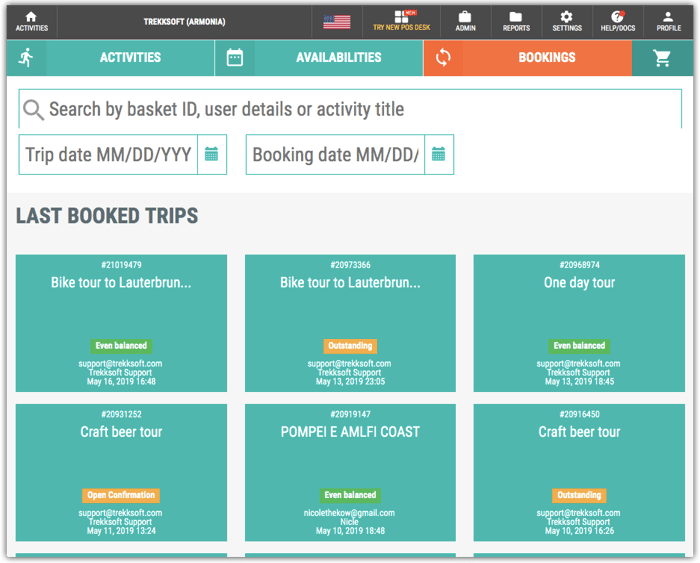Screen dimensions: 700x563
Task: Switch to the Availabilities tab
Action: pyautogui.click(x=338, y=58)
